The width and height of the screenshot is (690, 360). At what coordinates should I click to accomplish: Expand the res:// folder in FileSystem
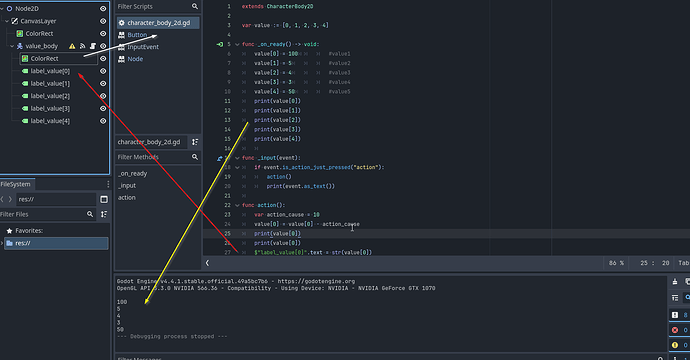[2, 243]
